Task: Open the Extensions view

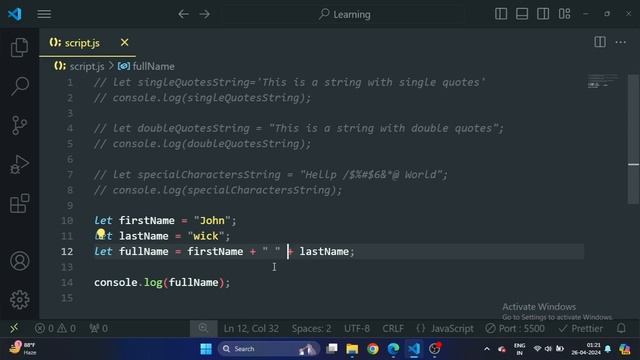Action: [19, 203]
